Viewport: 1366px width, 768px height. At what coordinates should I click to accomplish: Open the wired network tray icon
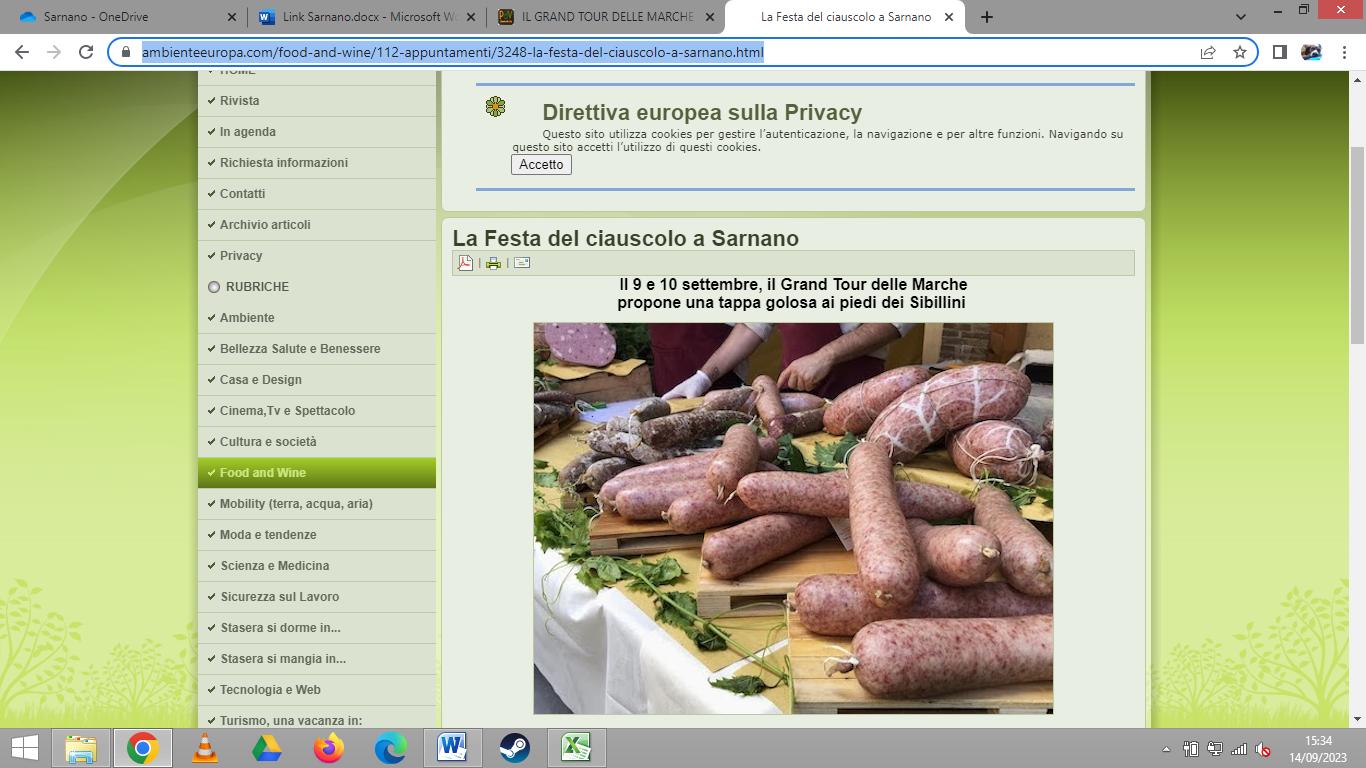click(x=1214, y=749)
